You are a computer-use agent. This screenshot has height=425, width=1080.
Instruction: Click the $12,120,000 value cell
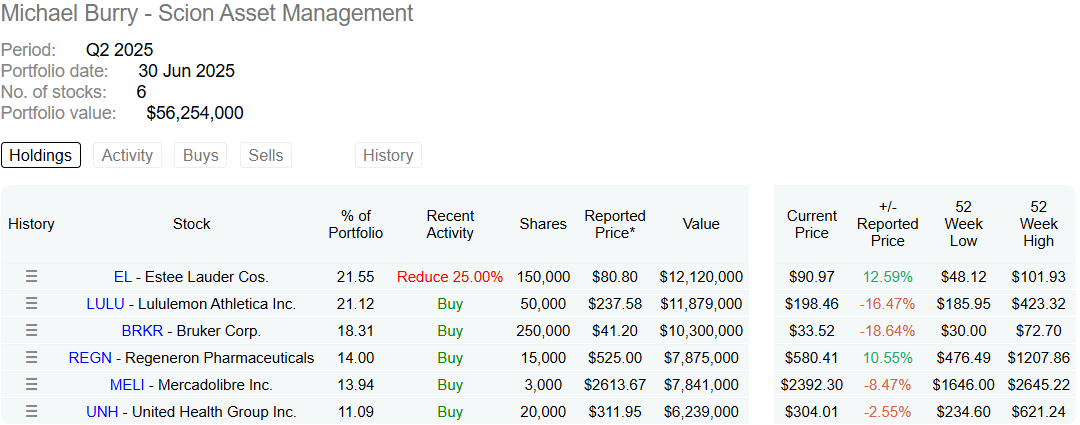click(x=701, y=277)
